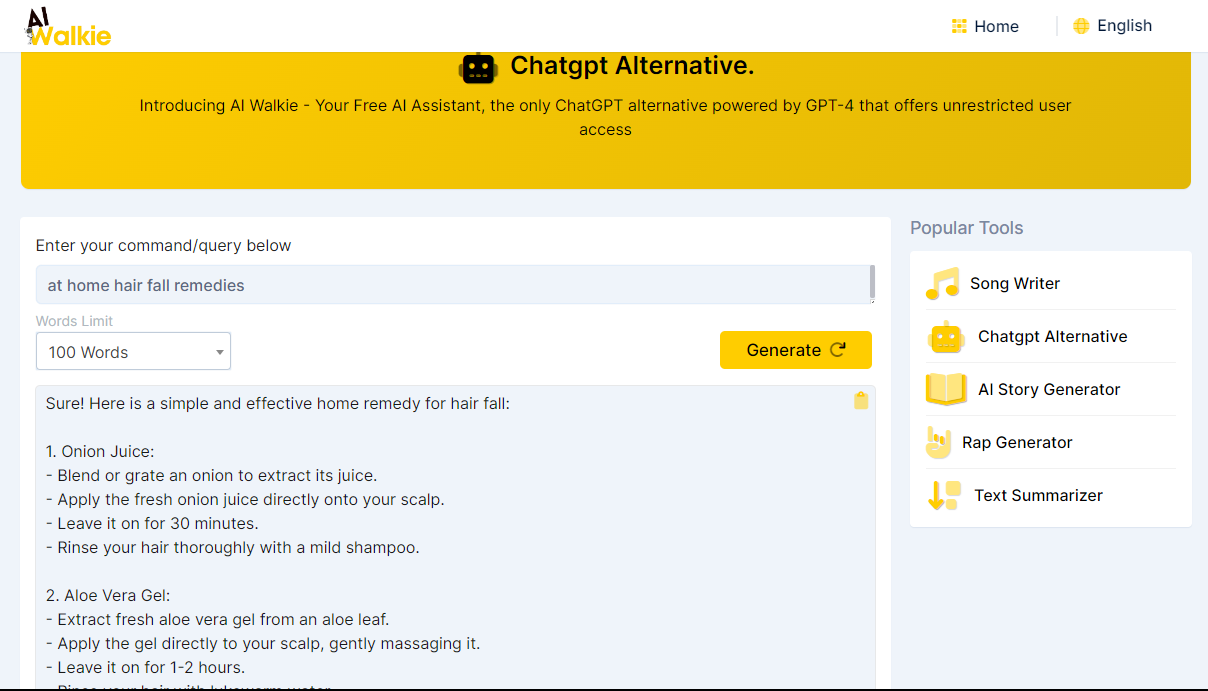Click the Home grid icon
This screenshot has height=691, width=1208.
point(959,26)
